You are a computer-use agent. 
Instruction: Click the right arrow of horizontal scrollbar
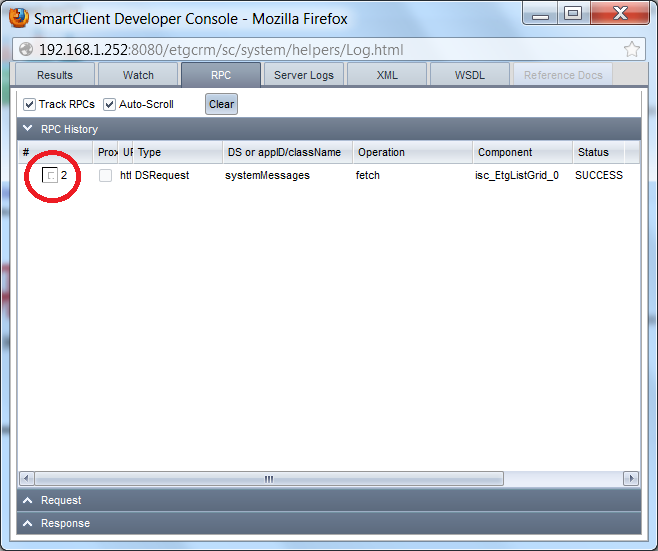coord(630,479)
